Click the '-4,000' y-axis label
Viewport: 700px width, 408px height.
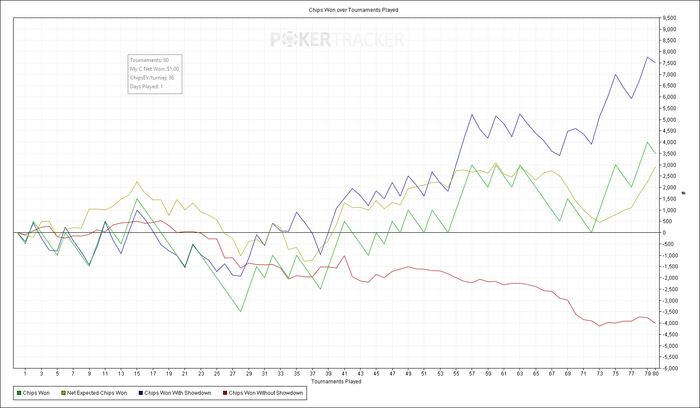click(670, 323)
